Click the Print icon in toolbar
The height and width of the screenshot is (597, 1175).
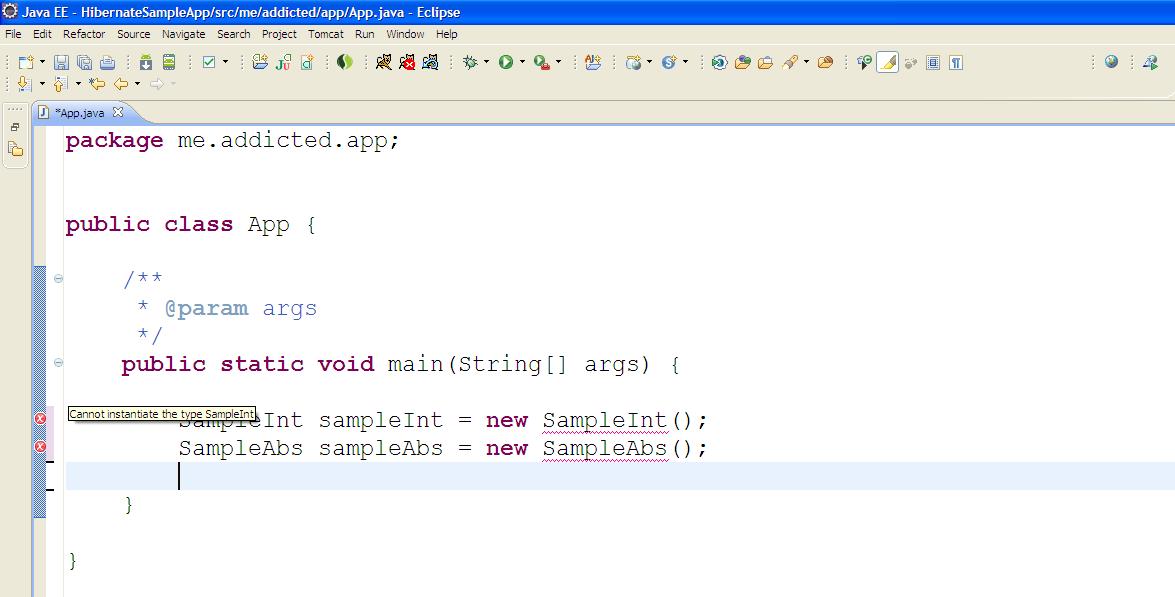108,63
